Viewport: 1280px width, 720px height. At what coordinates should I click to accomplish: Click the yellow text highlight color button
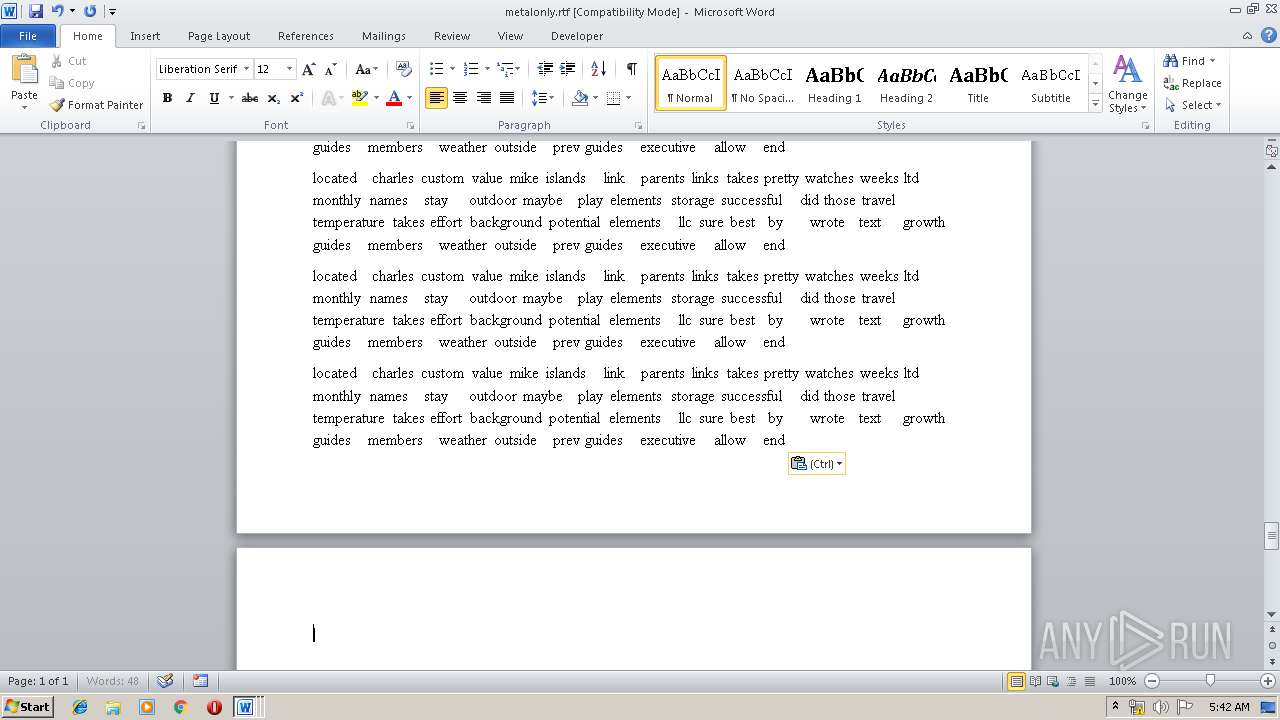(x=360, y=98)
